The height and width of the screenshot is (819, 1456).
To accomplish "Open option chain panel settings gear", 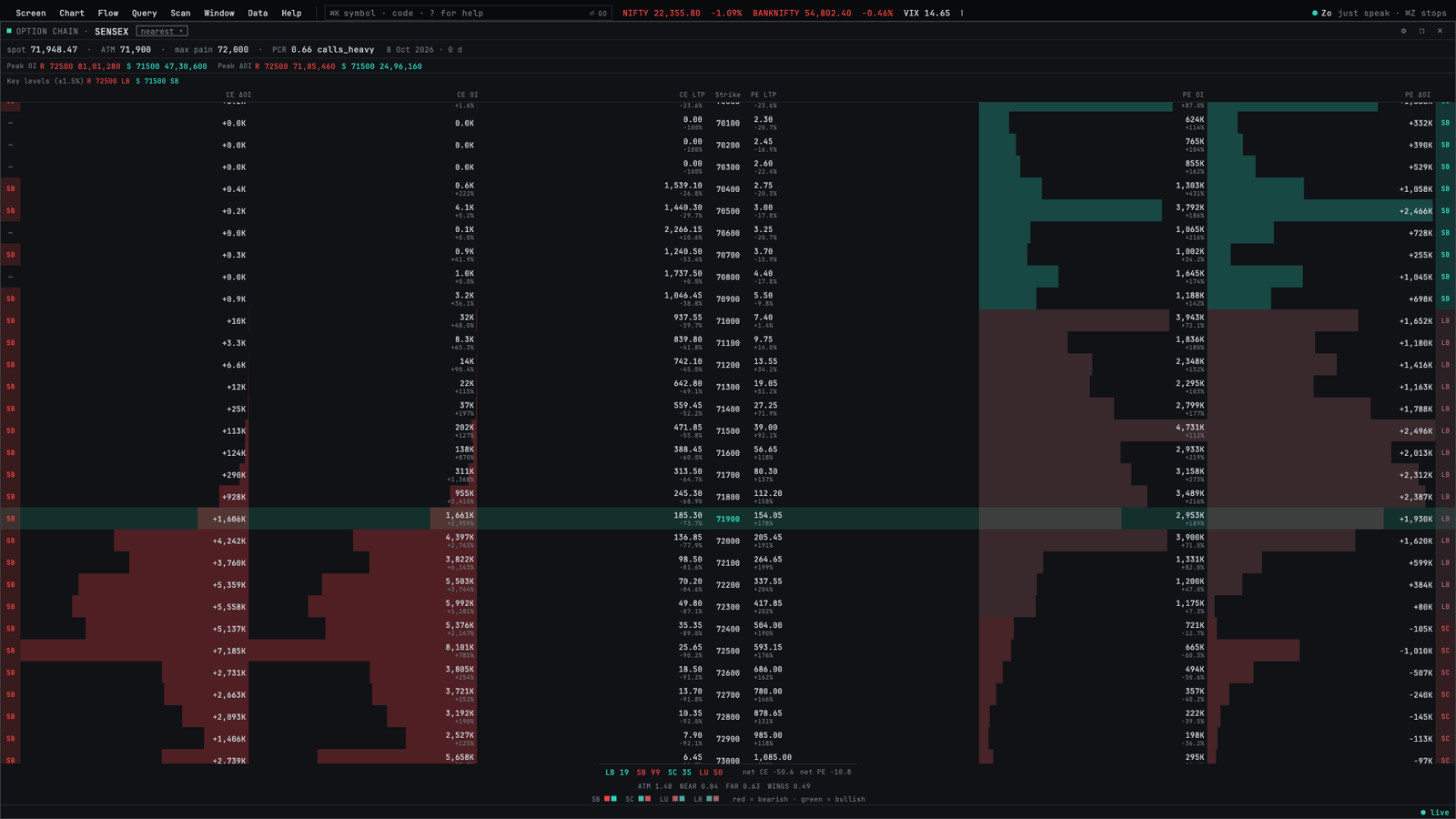I will click(1403, 31).
